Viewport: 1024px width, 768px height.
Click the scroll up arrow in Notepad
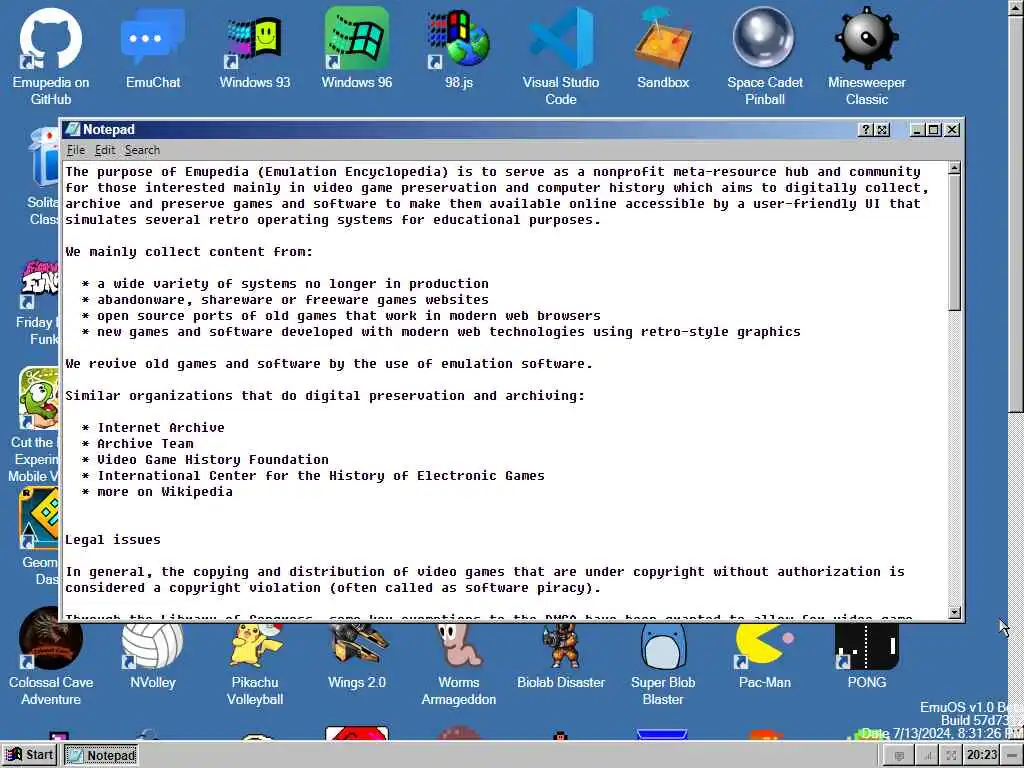coord(955,168)
